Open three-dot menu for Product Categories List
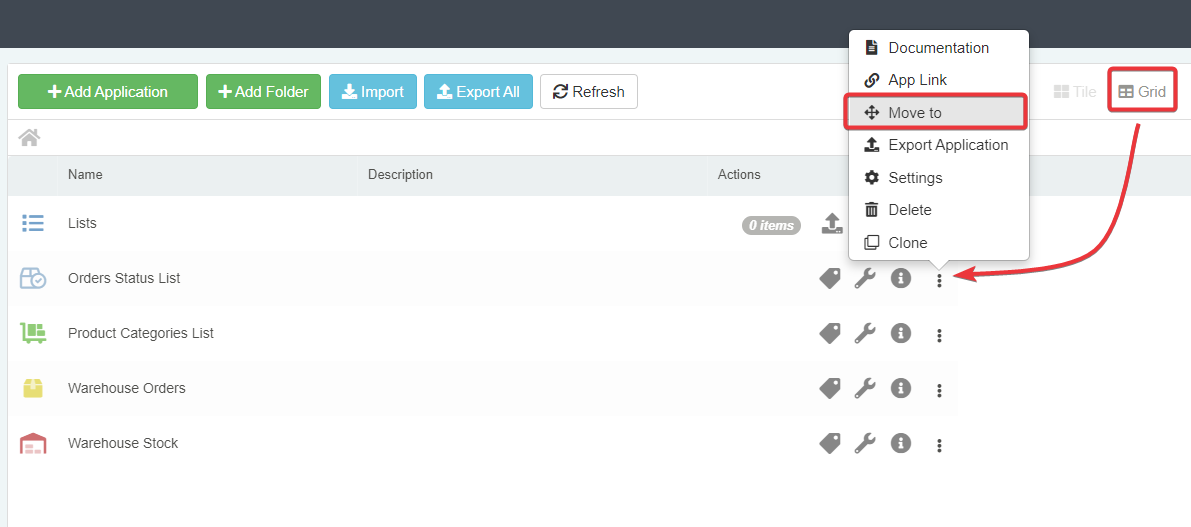Viewport: 1191px width, 527px height. [x=939, y=335]
